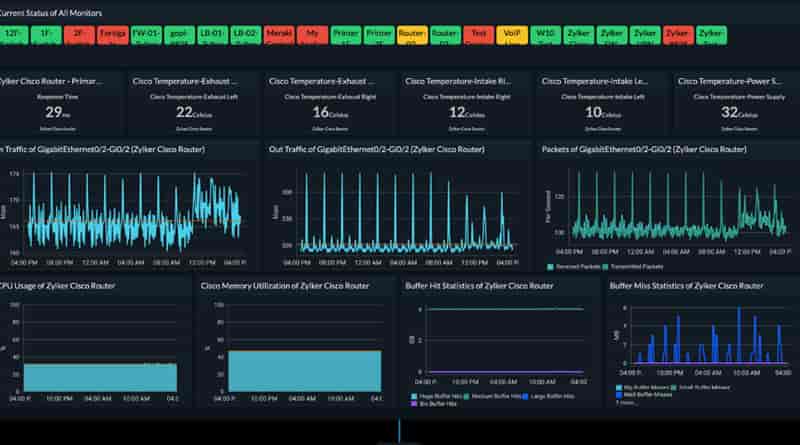The image size is (800, 445).
Task: Click the Out Traffic line chart area
Action: (x=407, y=213)
